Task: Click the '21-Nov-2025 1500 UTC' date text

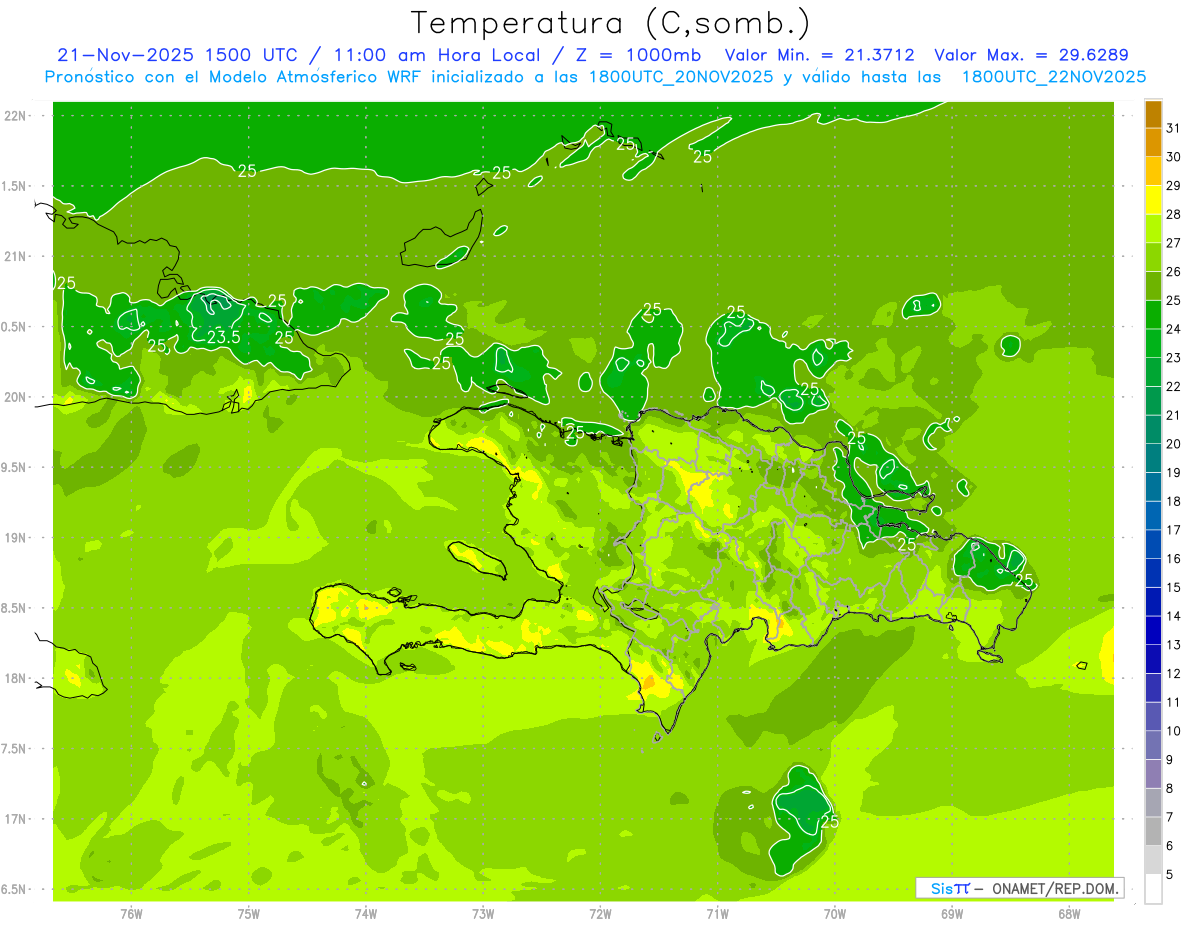Action: tap(178, 55)
